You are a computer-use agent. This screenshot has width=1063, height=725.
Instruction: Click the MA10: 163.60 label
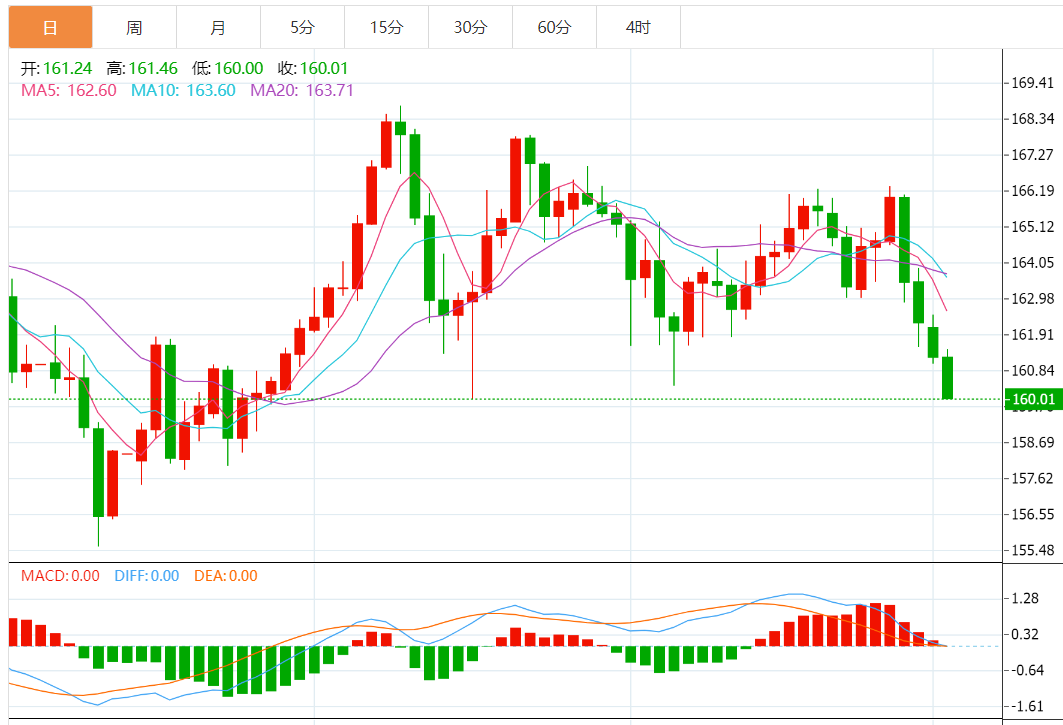tap(183, 90)
